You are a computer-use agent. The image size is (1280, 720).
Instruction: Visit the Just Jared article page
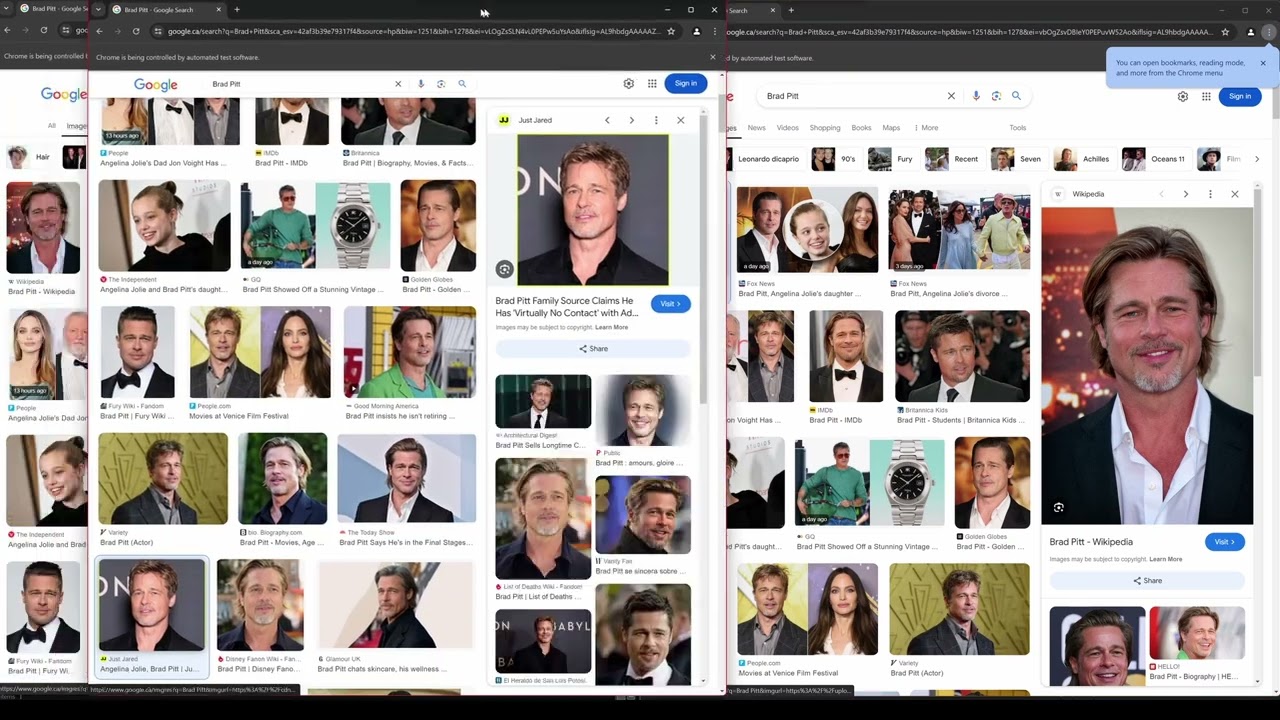tap(670, 304)
